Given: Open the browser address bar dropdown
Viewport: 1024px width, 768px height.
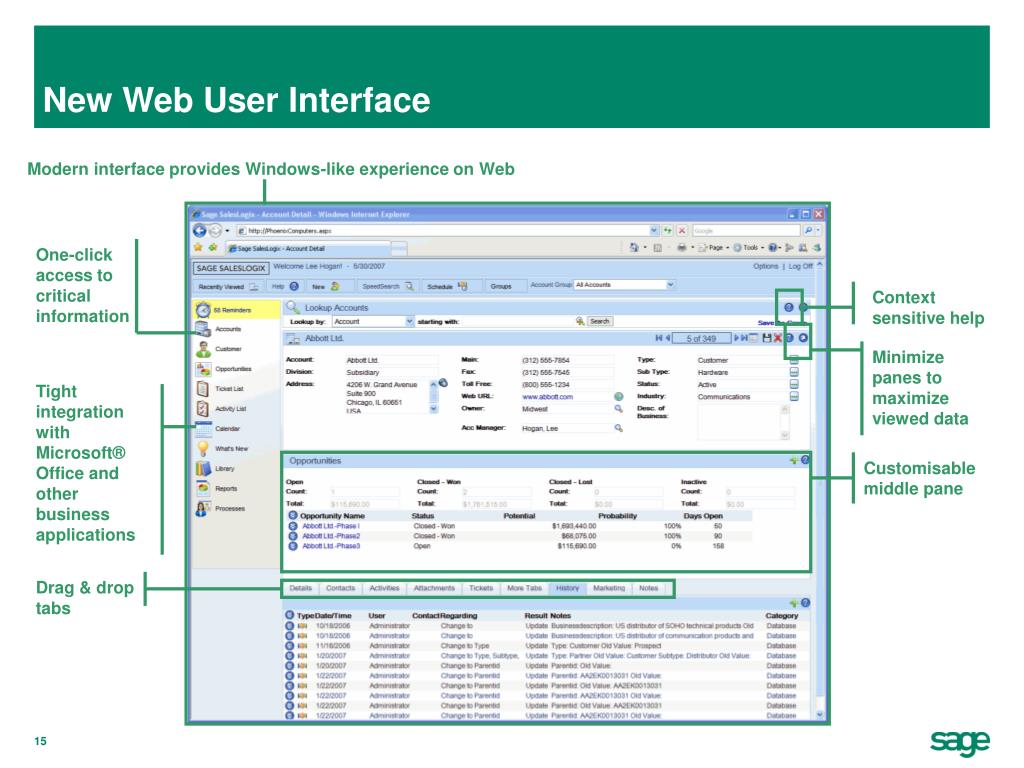Looking at the screenshot, I should tap(654, 231).
